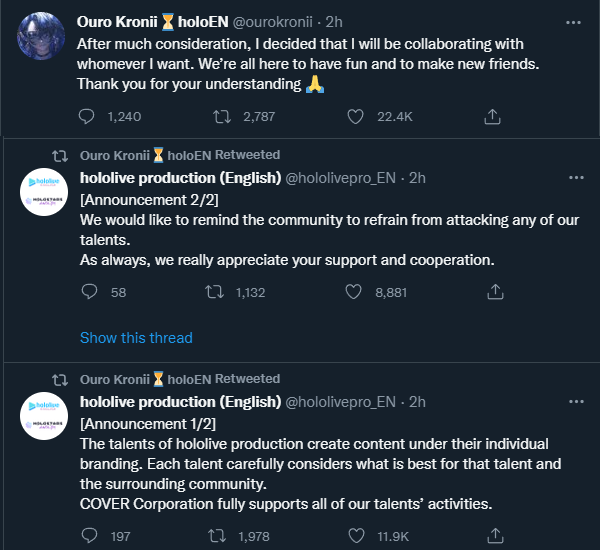Open more options on Announcement 1/2 tweet
Viewport: 600px width, 550px height.
576,402
